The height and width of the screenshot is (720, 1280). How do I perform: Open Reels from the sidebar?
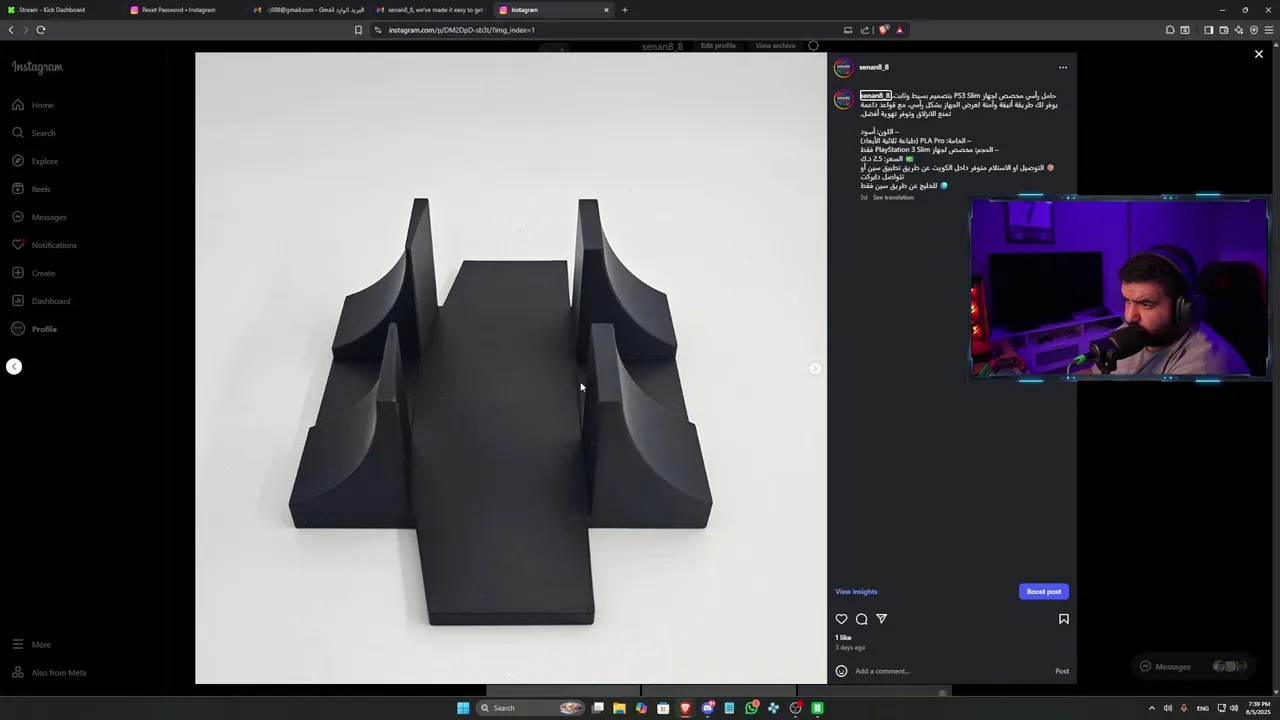coord(31,189)
